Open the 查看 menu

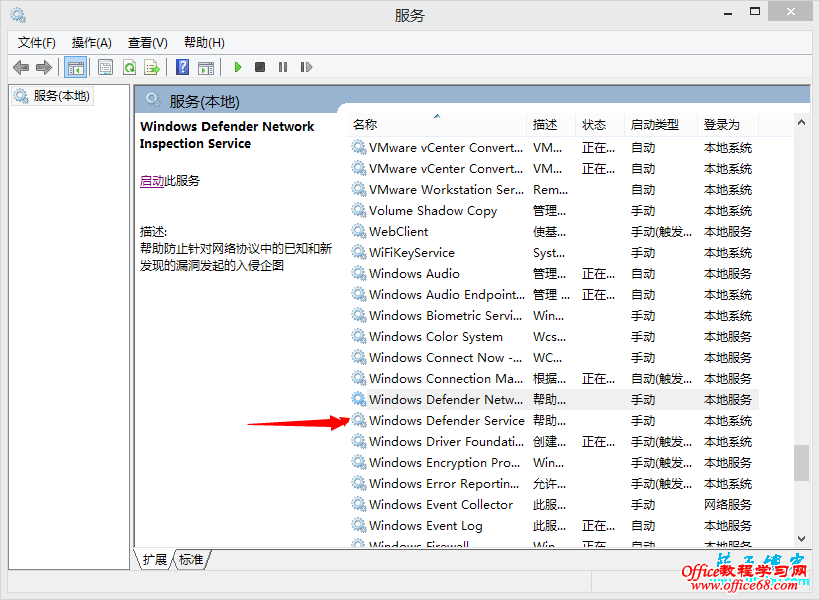tap(146, 42)
